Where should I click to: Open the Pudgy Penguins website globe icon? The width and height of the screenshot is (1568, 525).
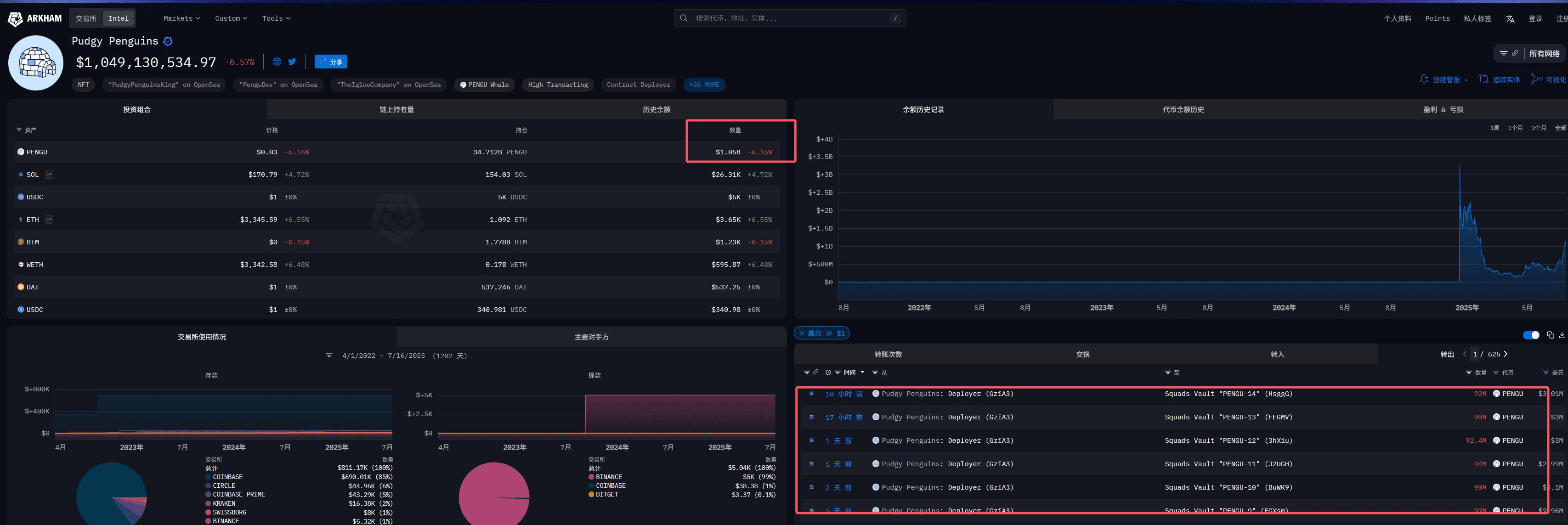[277, 62]
